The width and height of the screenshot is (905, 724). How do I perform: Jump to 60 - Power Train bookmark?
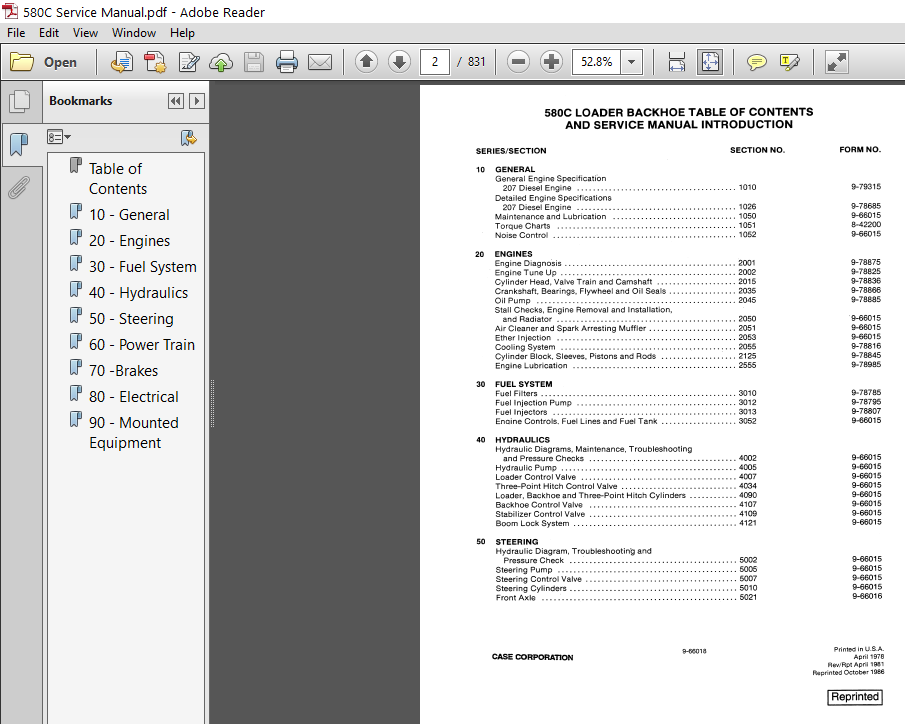coord(141,345)
